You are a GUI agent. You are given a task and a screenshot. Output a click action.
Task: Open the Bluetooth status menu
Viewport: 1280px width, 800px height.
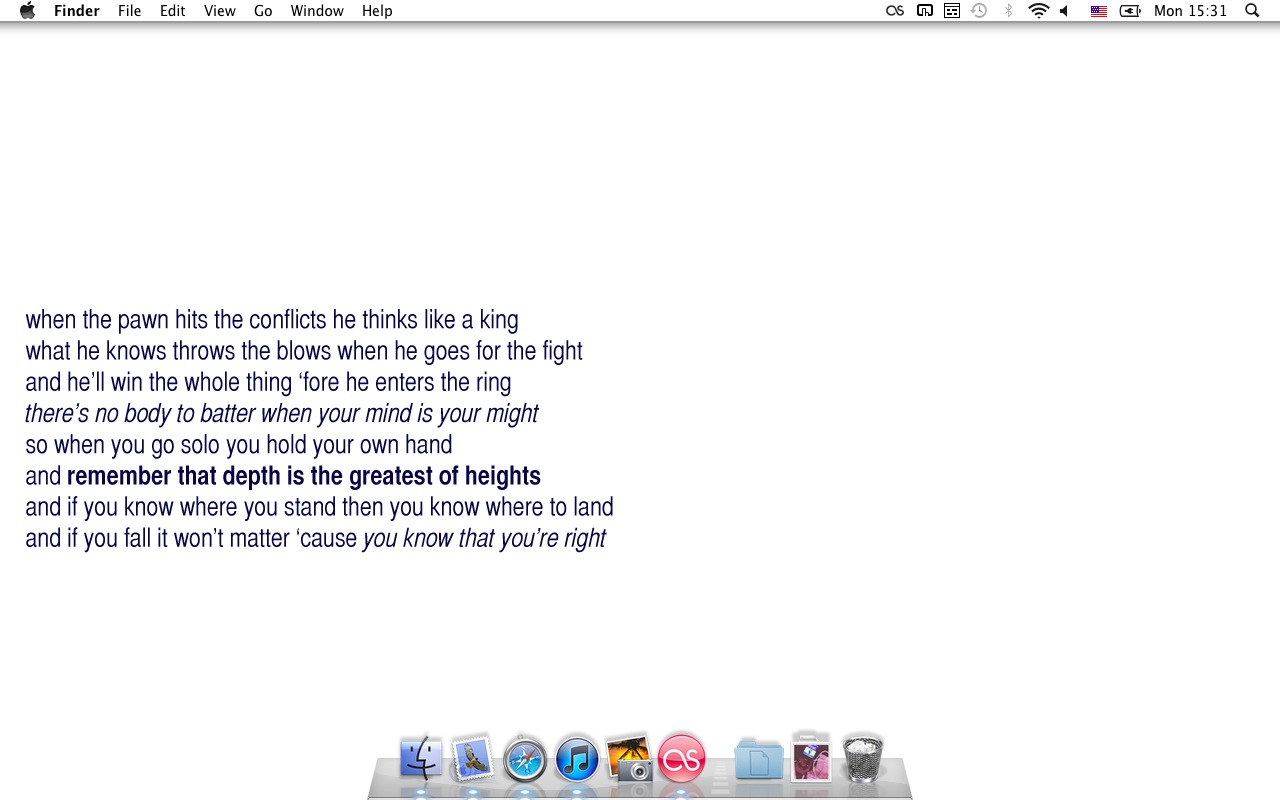(1008, 11)
